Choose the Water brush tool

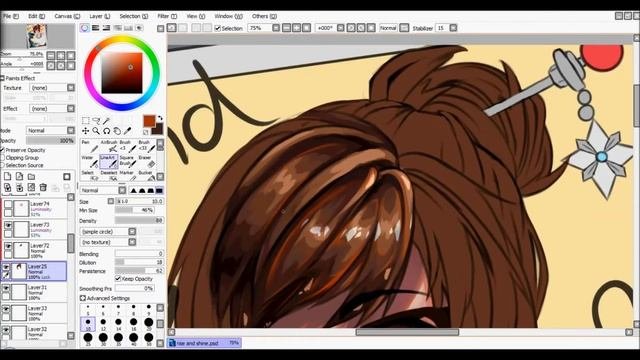pos(89,162)
